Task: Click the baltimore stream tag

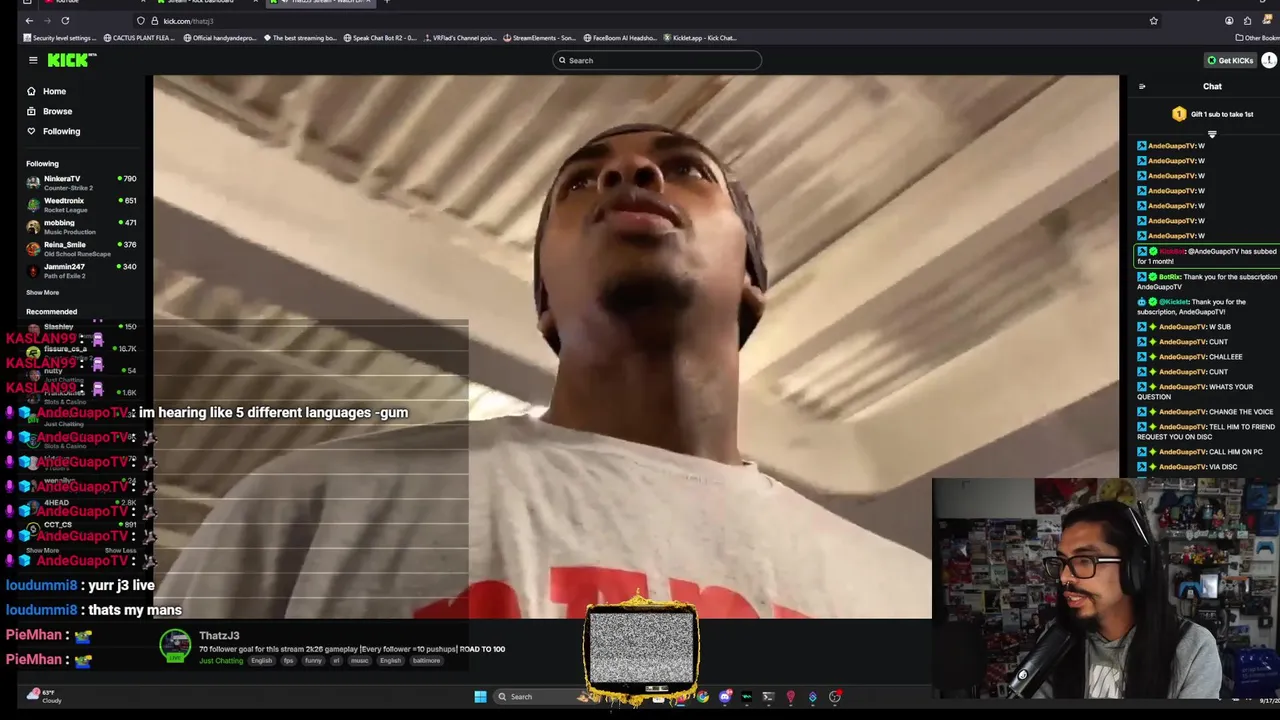Action: [x=426, y=661]
